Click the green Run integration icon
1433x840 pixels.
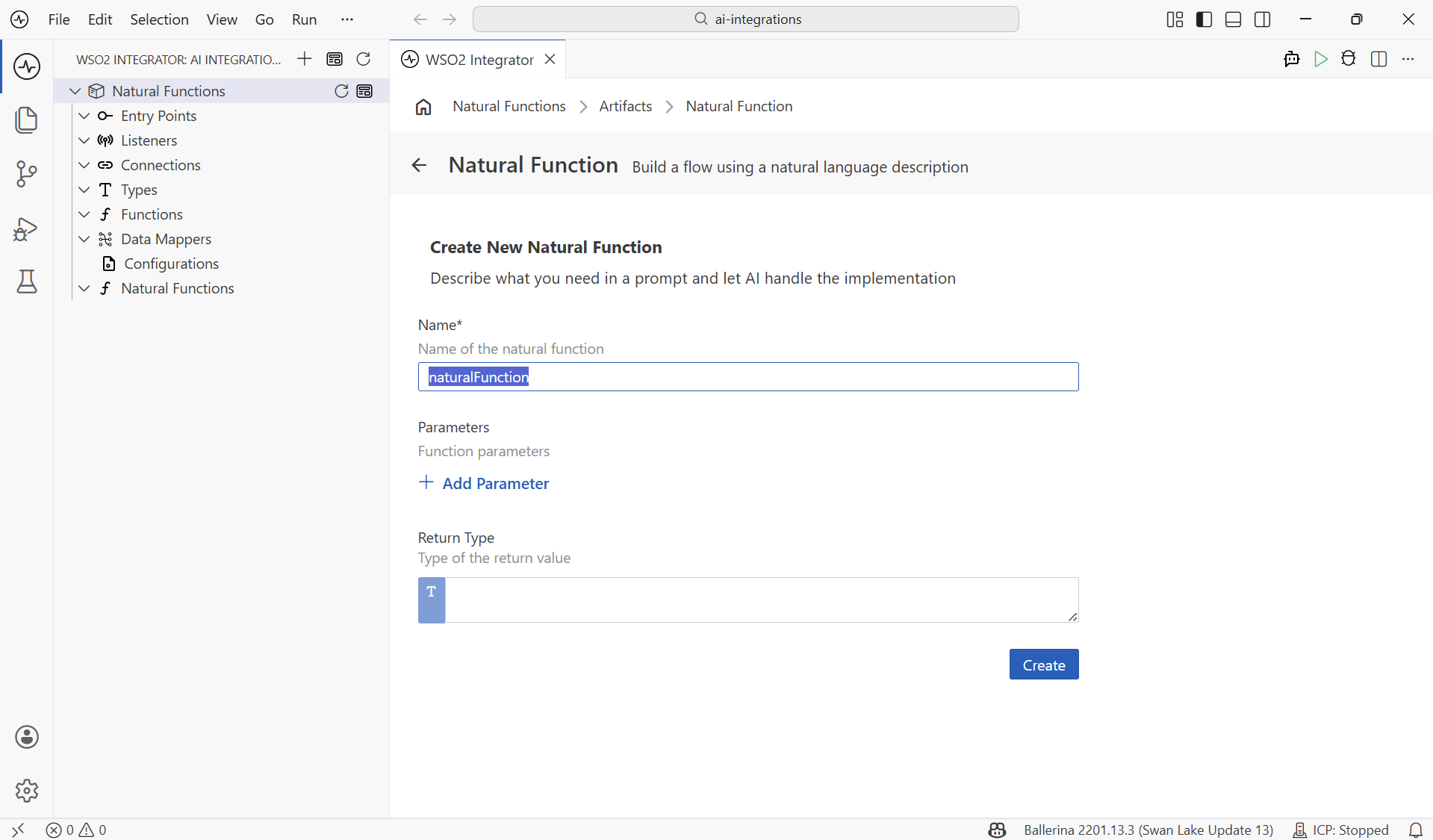(x=1320, y=59)
